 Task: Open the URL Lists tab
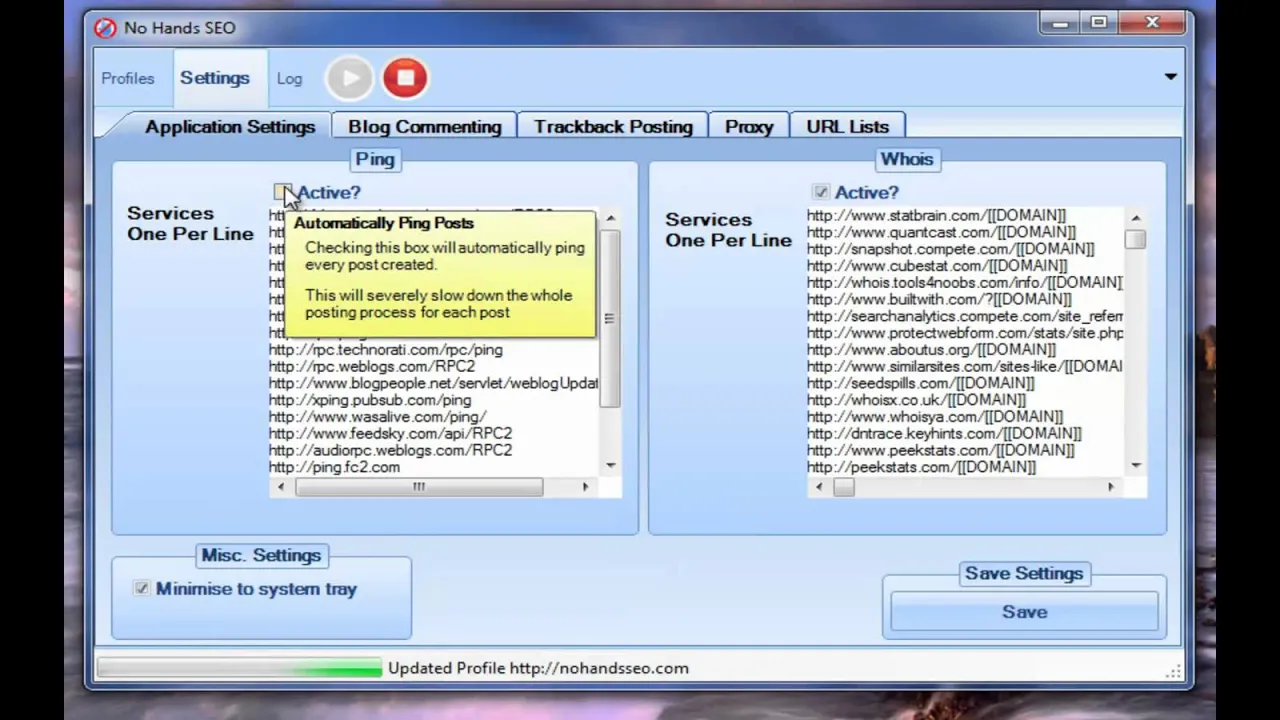click(847, 127)
